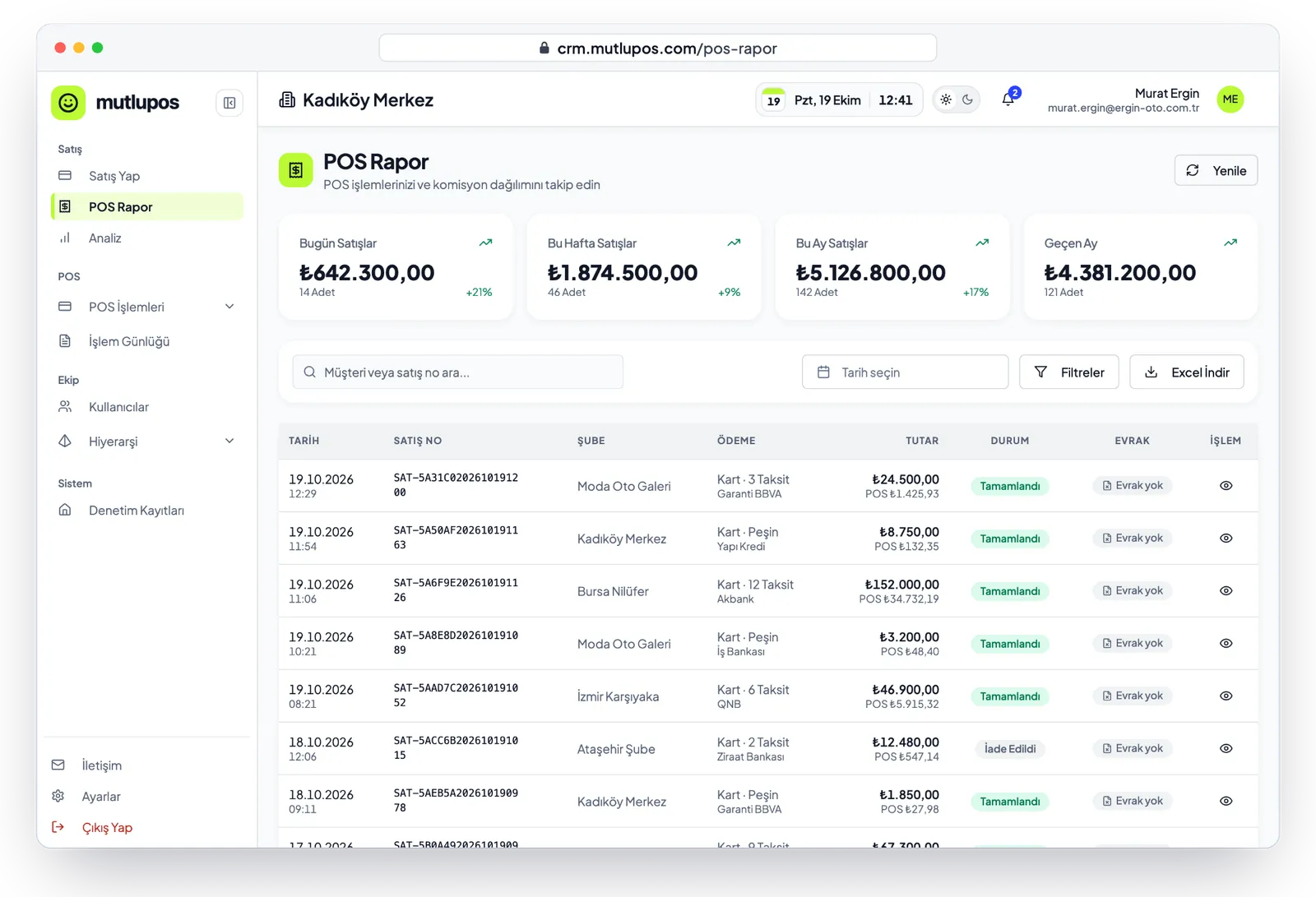Click trend arrow on Bugün Satışlar card
The height and width of the screenshot is (897, 1316).
(485, 243)
